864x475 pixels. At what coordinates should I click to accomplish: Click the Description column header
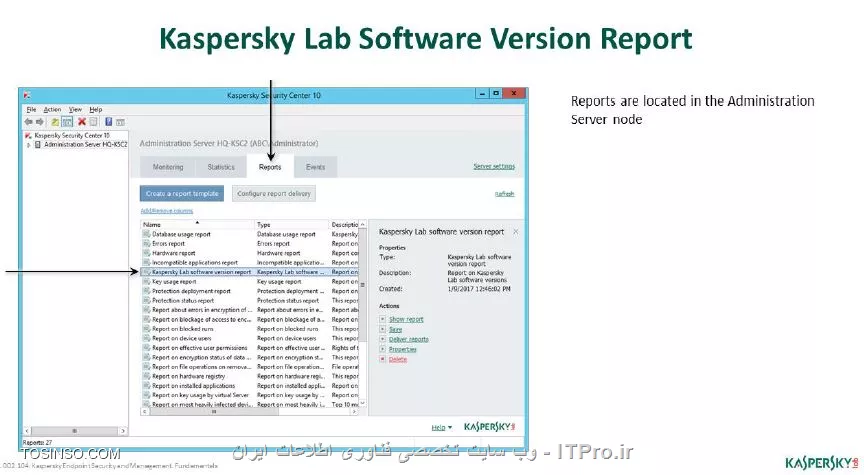(x=344, y=224)
